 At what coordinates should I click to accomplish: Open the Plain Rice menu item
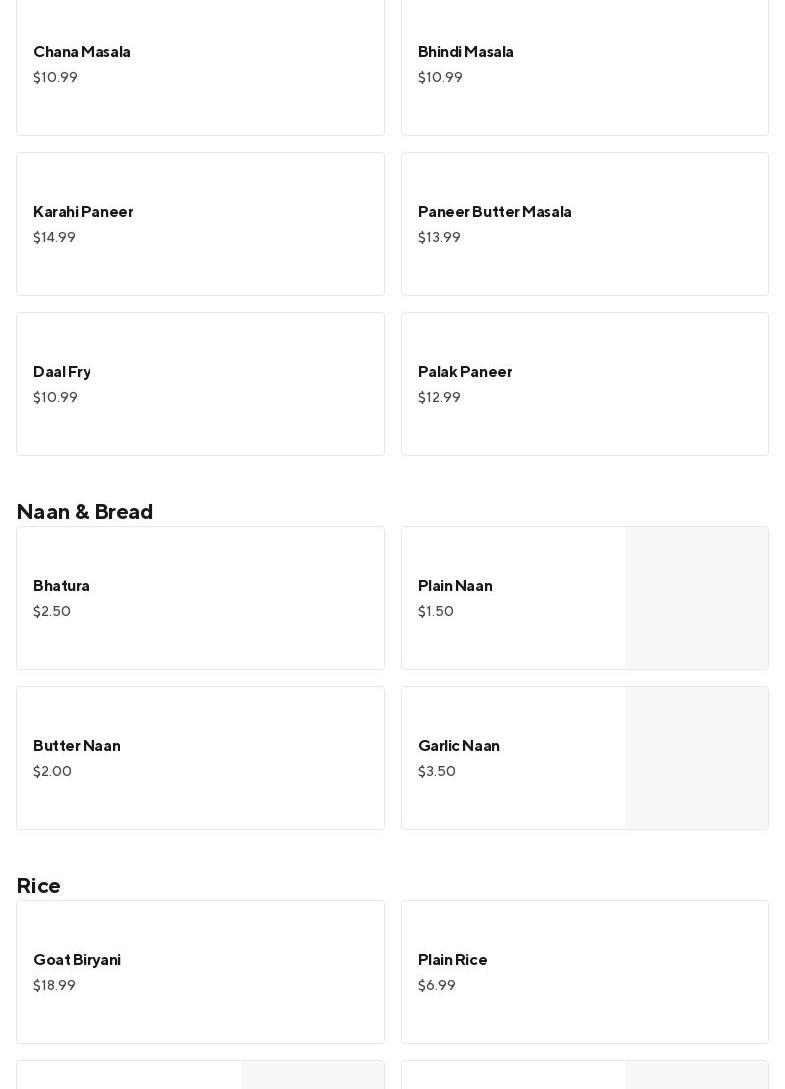584,972
